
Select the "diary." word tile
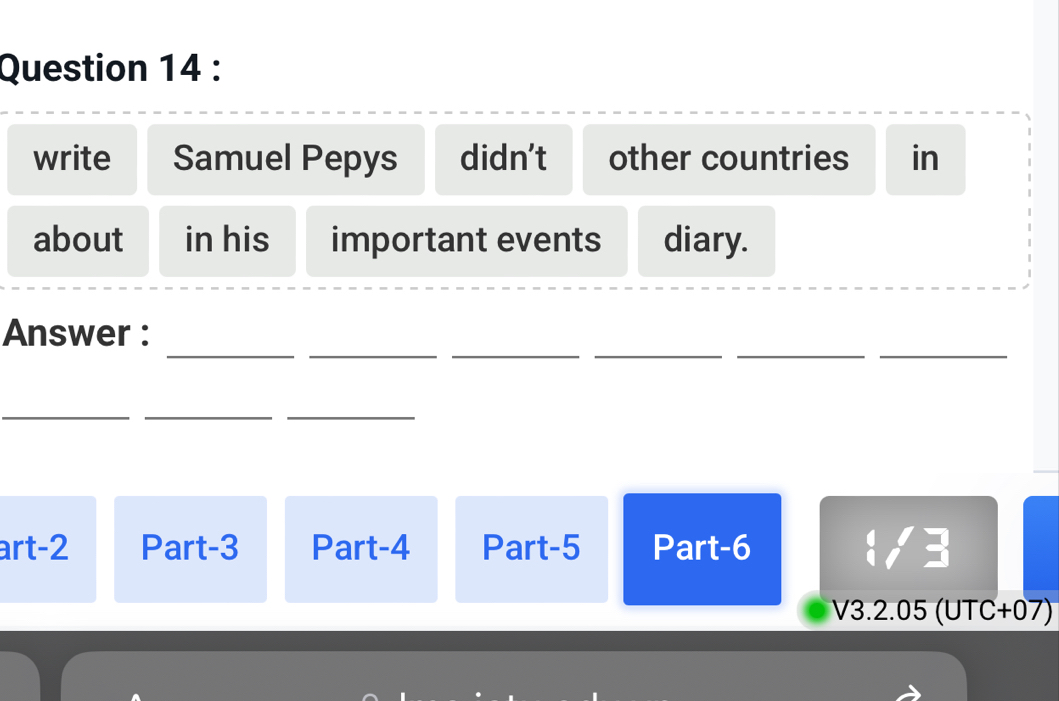coord(706,241)
